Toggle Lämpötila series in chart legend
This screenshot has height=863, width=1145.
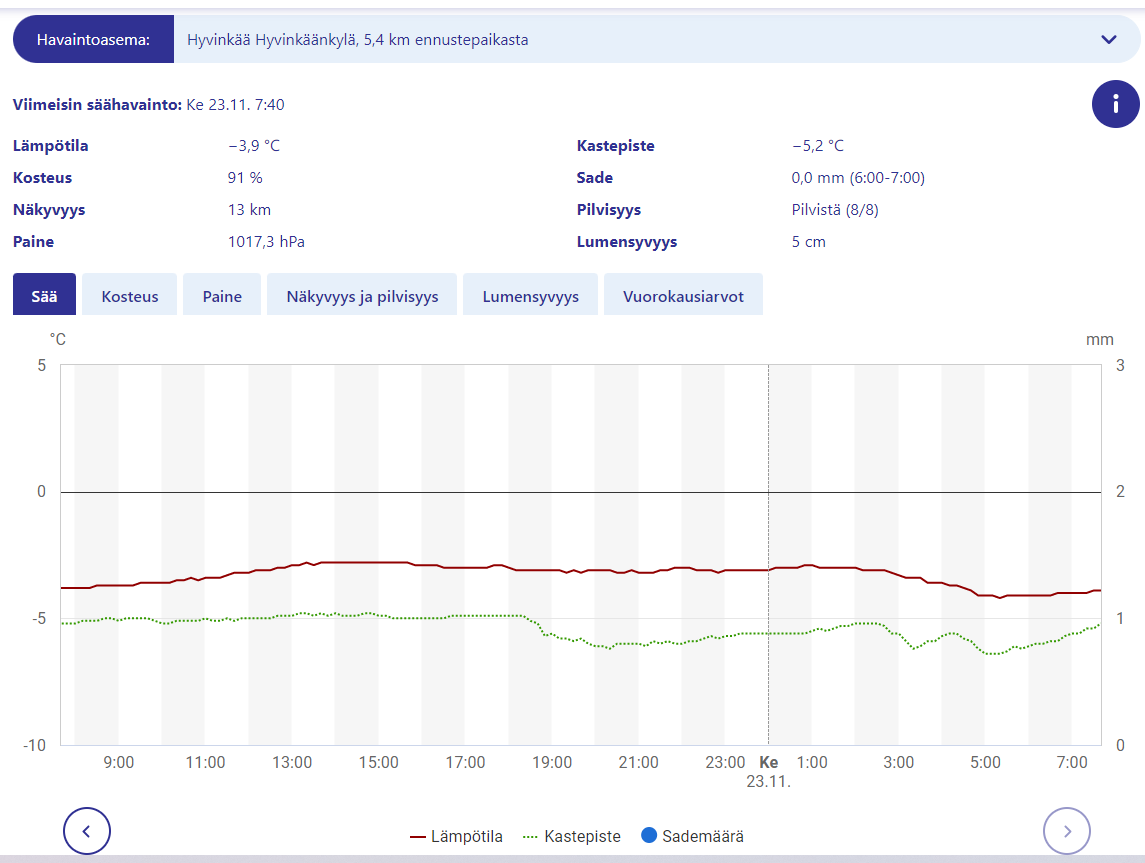[467, 836]
